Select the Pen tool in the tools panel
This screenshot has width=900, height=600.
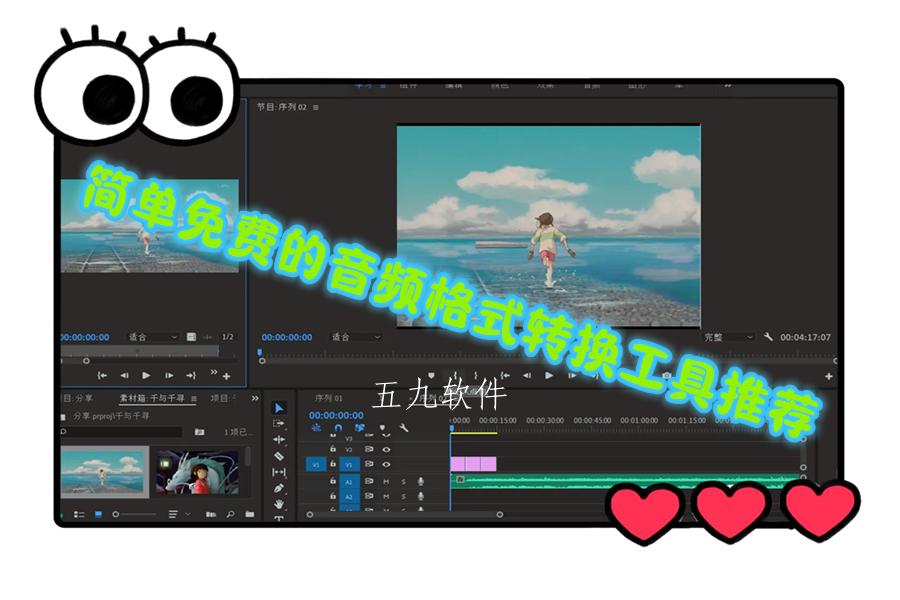coord(278,486)
